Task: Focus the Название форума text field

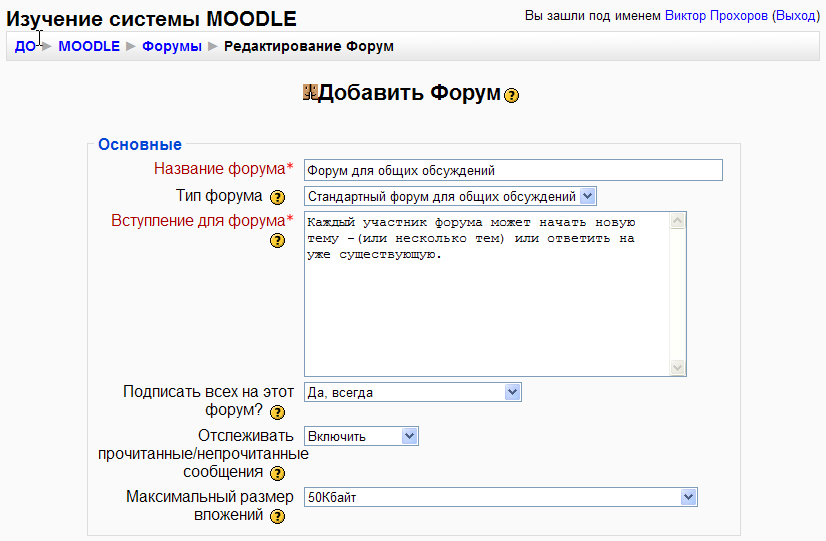Action: [513, 170]
